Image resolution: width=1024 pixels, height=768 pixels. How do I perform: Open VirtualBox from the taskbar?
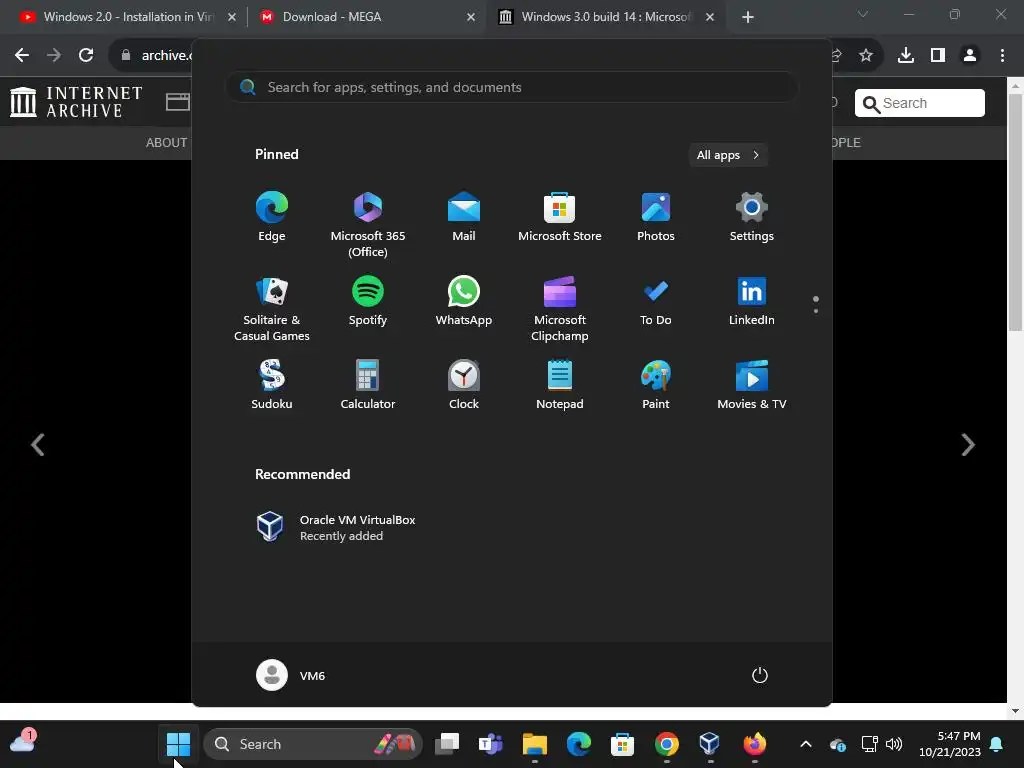click(710, 744)
